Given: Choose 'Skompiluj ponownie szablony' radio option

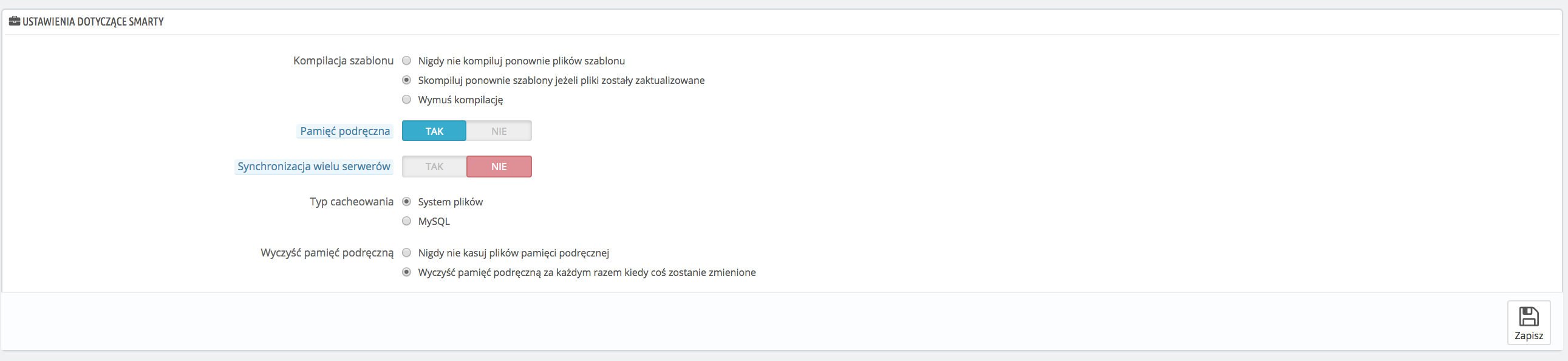Looking at the screenshot, I should pyautogui.click(x=407, y=80).
